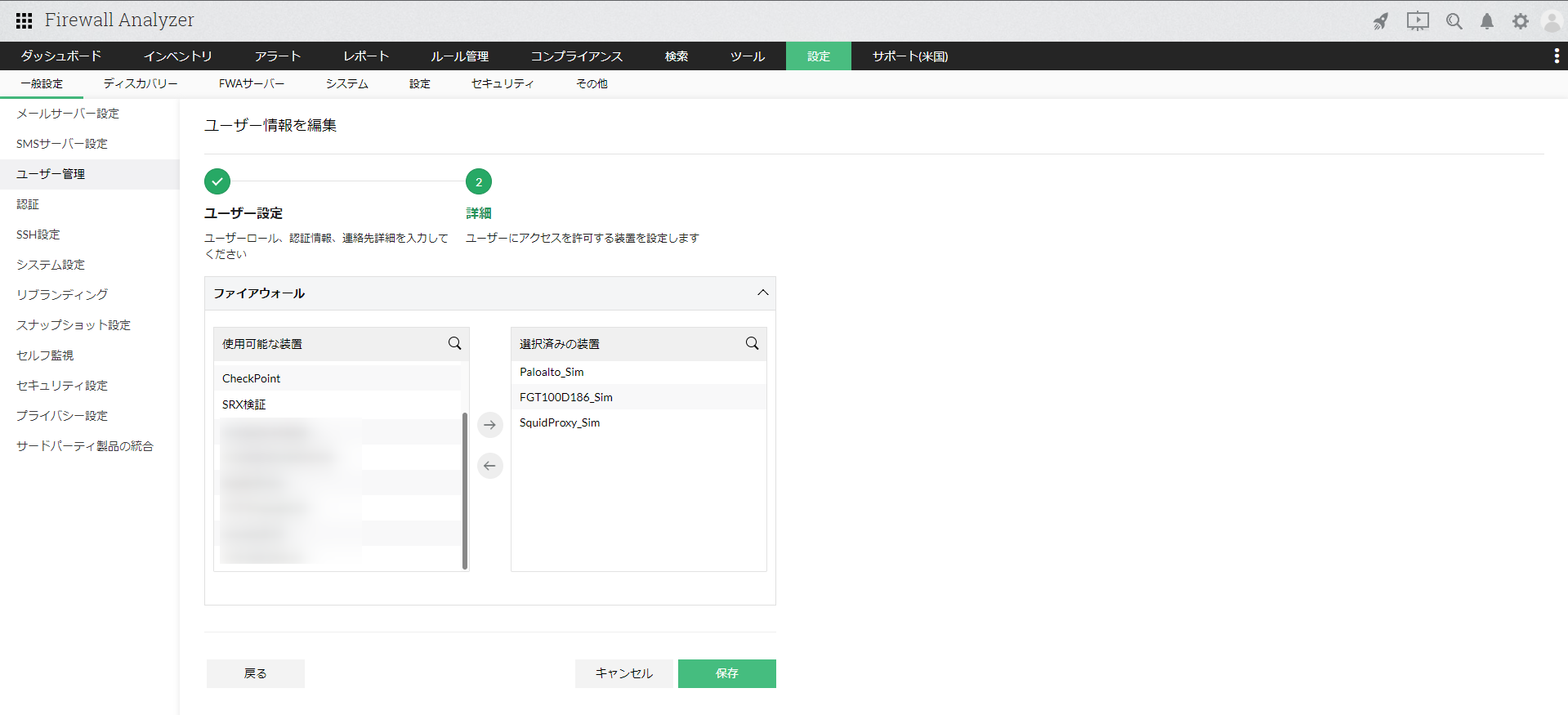Open the サポート(米国) menu
Screen dimensions: 1568x715
[x=910, y=56]
